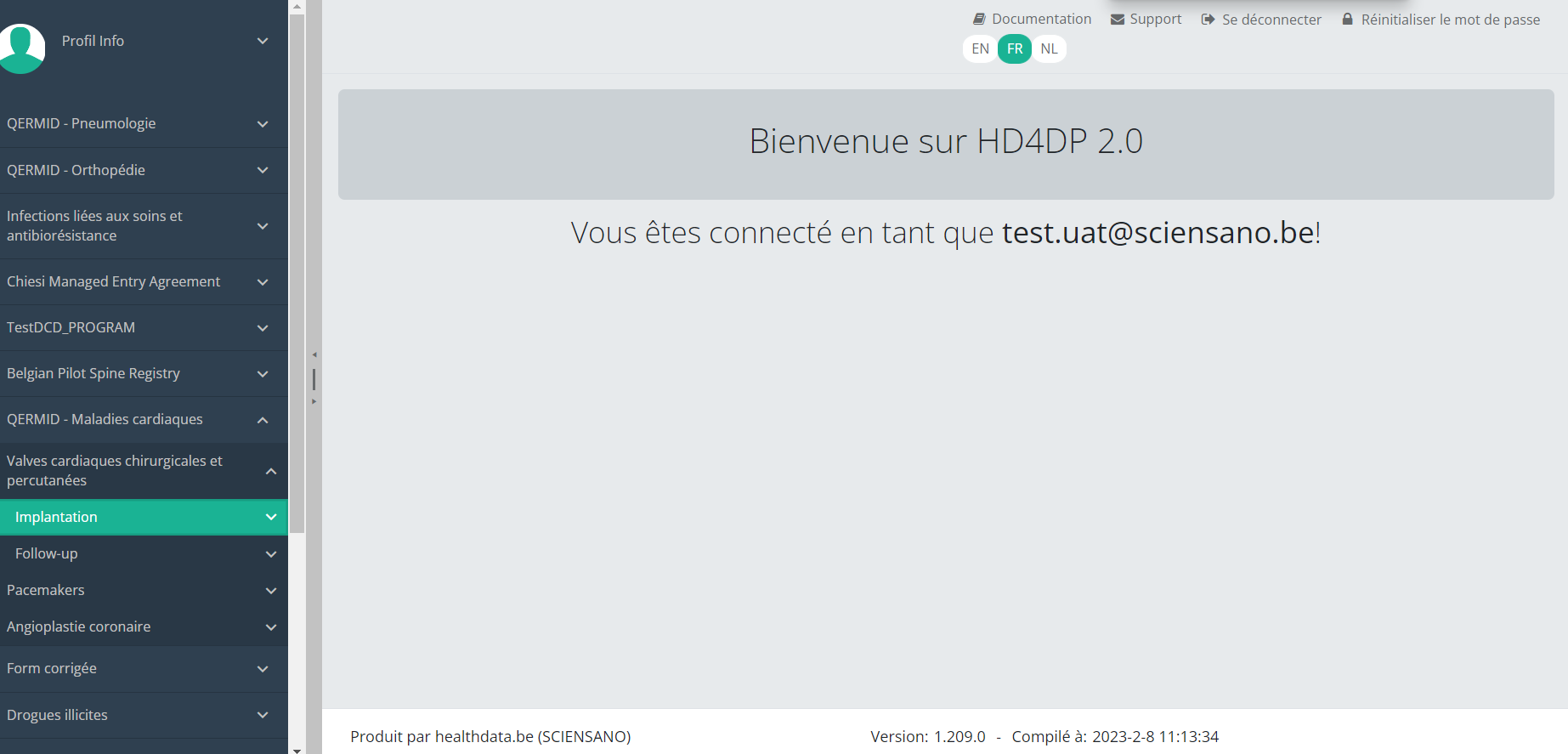Click the Se déconnecter link
1568x754 pixels.
pyautogui.click(x=1271, y=20)
